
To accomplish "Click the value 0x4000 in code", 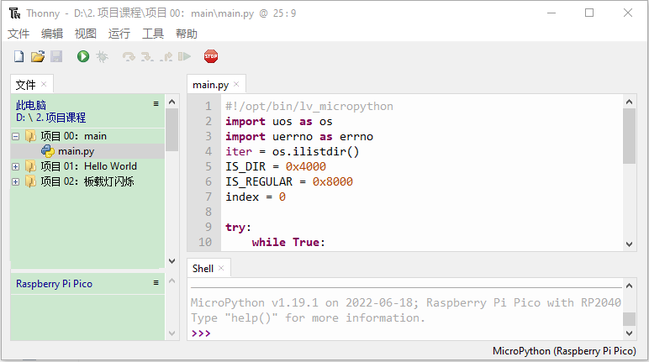I will click(x=306, y=167).
